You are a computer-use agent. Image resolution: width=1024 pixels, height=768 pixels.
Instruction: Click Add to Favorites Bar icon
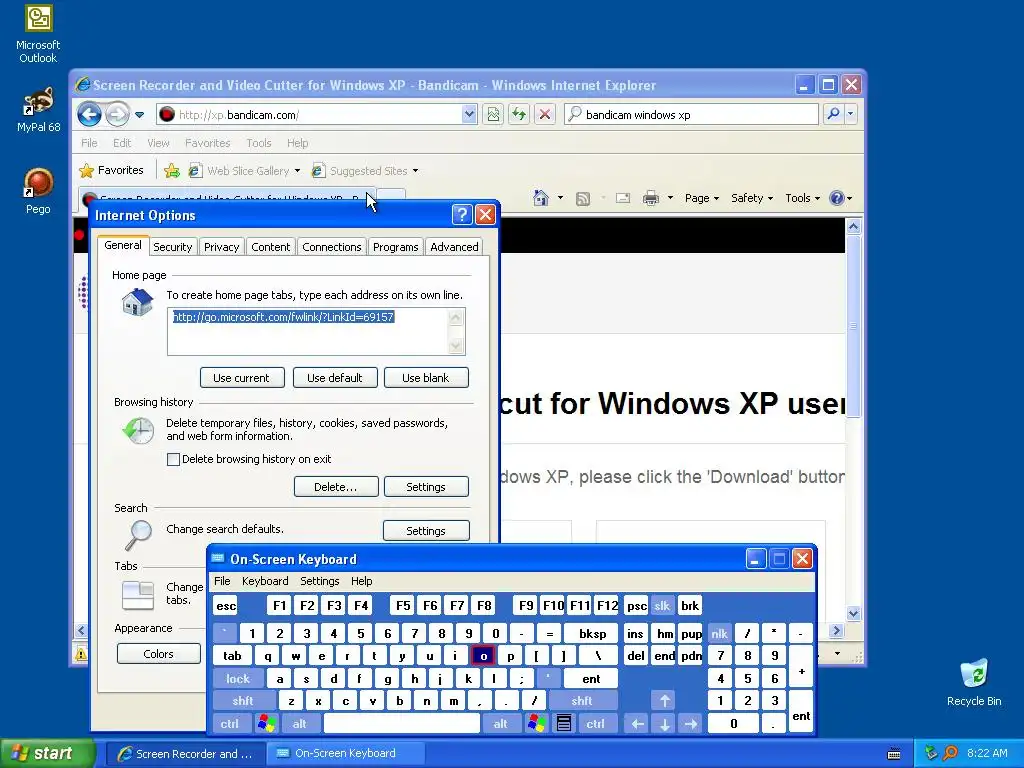[172, 171]
